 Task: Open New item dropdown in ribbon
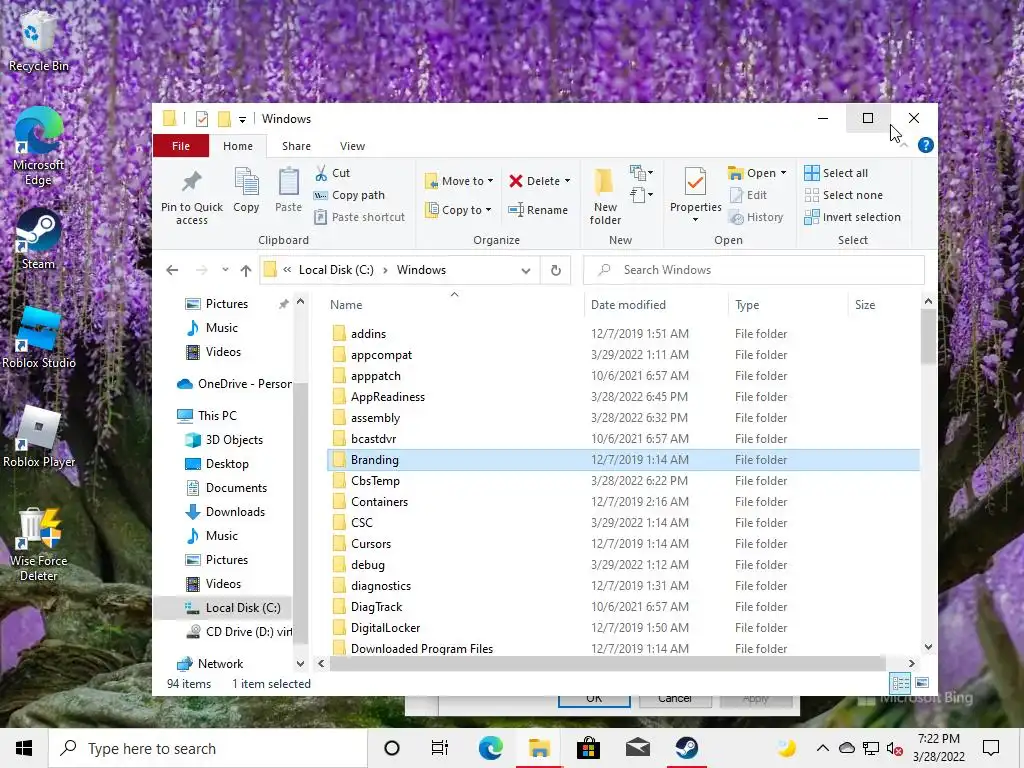pyautogui.click(x=641, y=173)
